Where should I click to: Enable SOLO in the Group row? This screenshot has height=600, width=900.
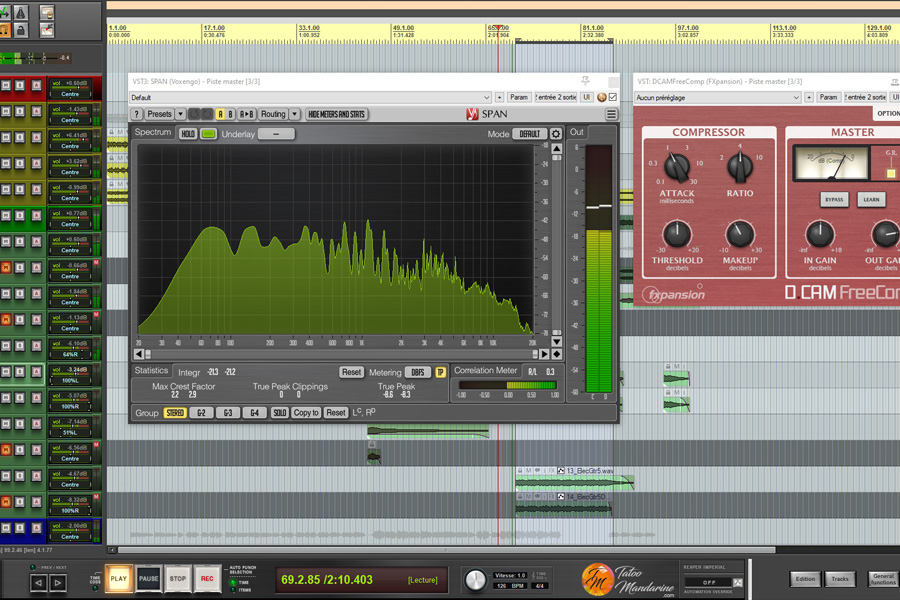(x=280, y=413)
